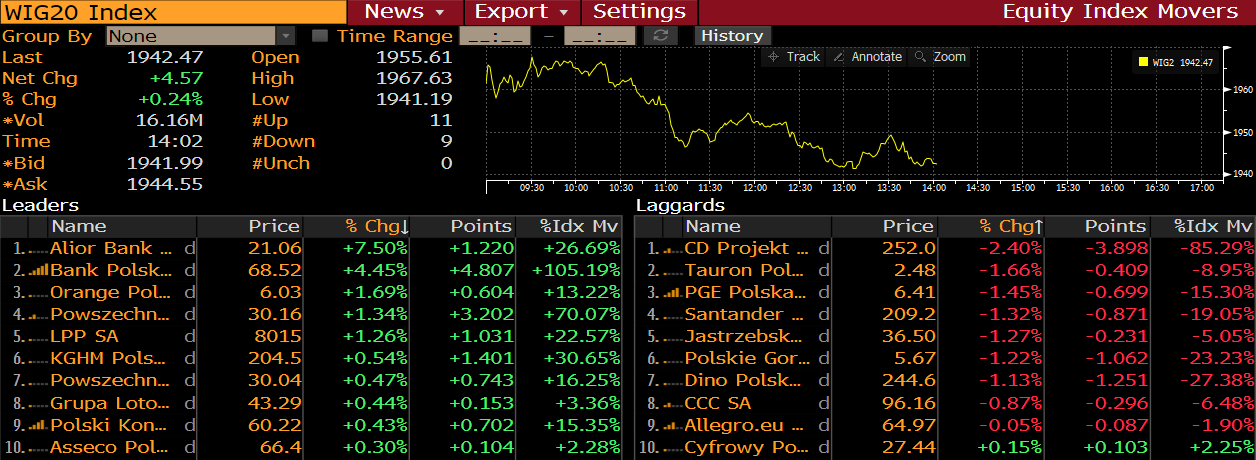The height and width of the screenshot is (460, 1256).
Task: Click the High value 1967.63
Action: pyautogui.click(x=414, y=78)
